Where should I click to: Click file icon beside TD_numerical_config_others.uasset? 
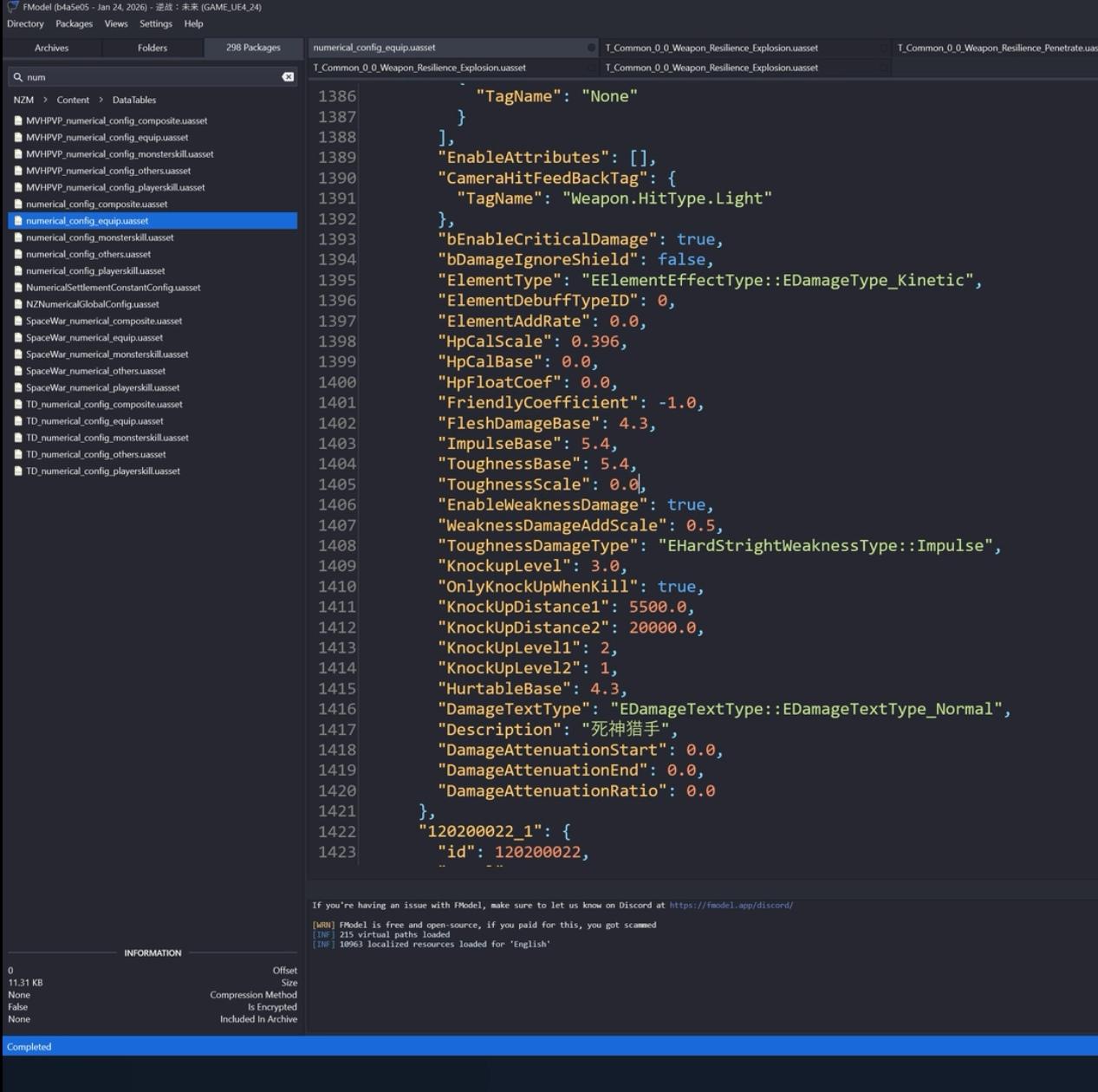click(x=18, y=454)
